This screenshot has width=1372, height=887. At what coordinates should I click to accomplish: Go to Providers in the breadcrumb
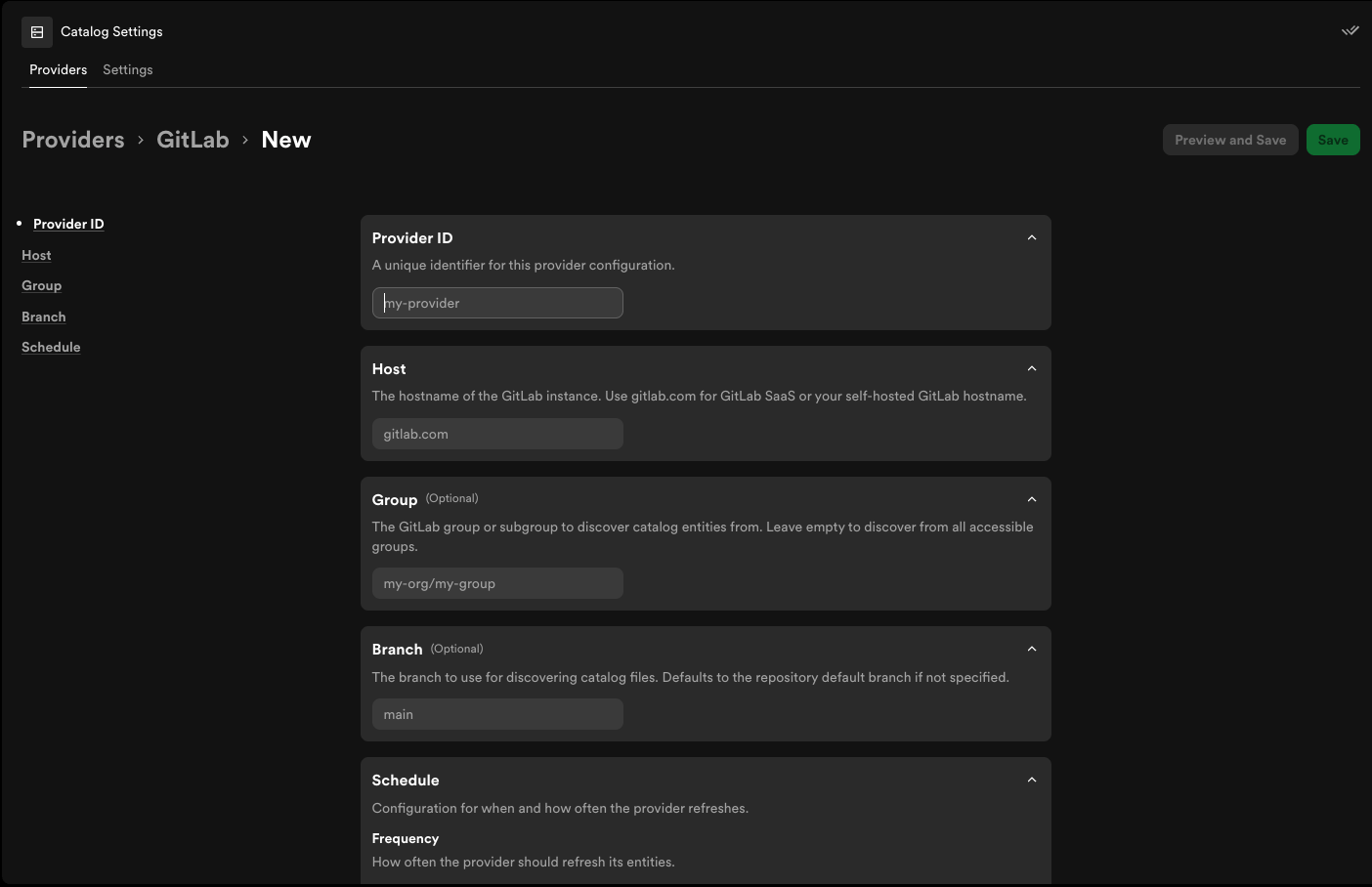[x=73, y=140]
